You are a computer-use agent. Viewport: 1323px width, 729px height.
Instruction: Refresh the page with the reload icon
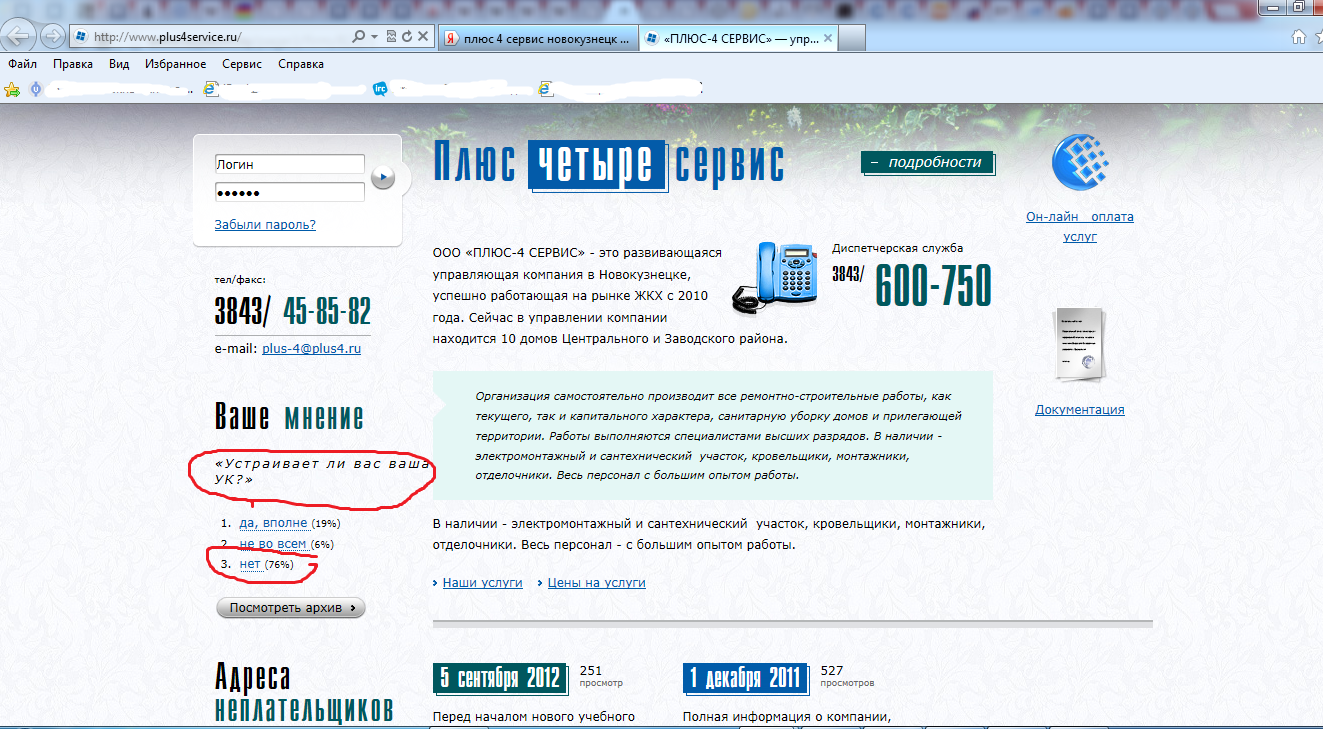point(407,37)
